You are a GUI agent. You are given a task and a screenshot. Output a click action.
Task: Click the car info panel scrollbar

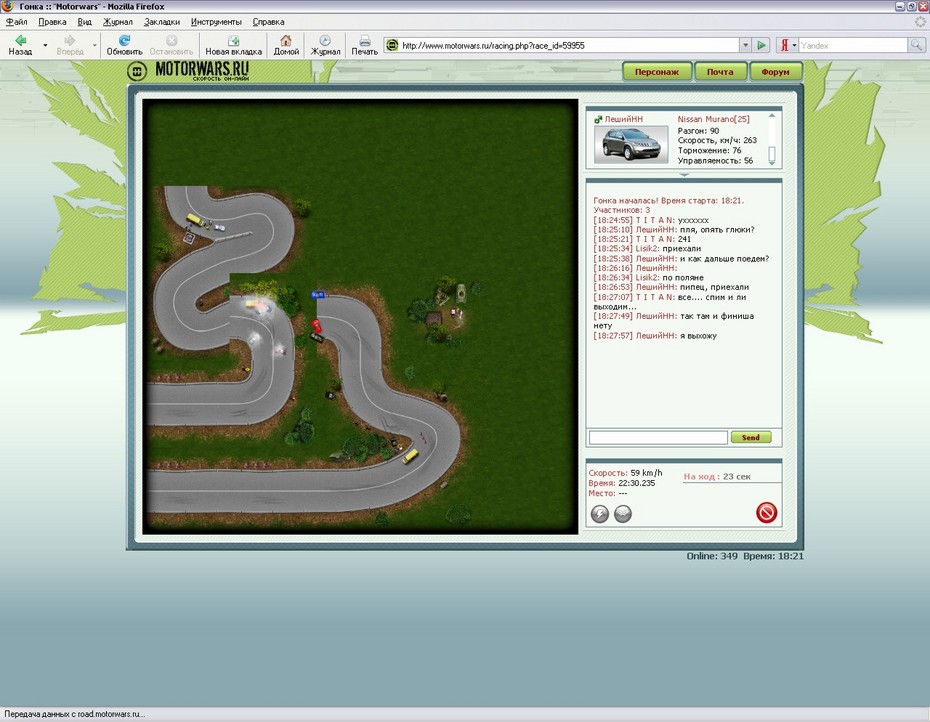tap(772, 138)
